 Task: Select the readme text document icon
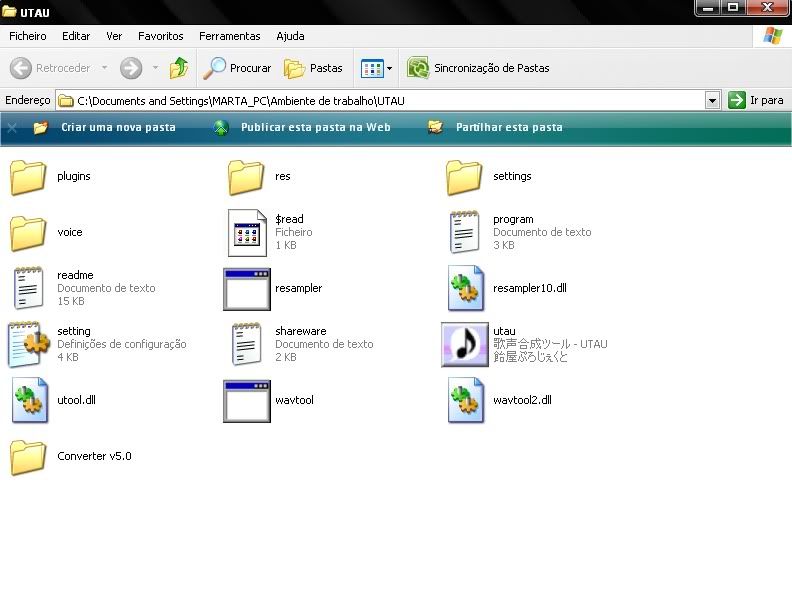pos(28,287)
